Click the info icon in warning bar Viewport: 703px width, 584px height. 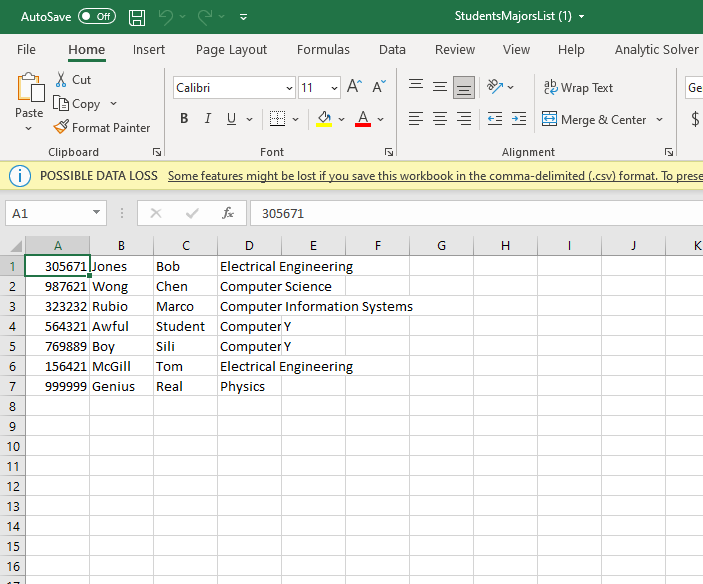pos(20,176)
